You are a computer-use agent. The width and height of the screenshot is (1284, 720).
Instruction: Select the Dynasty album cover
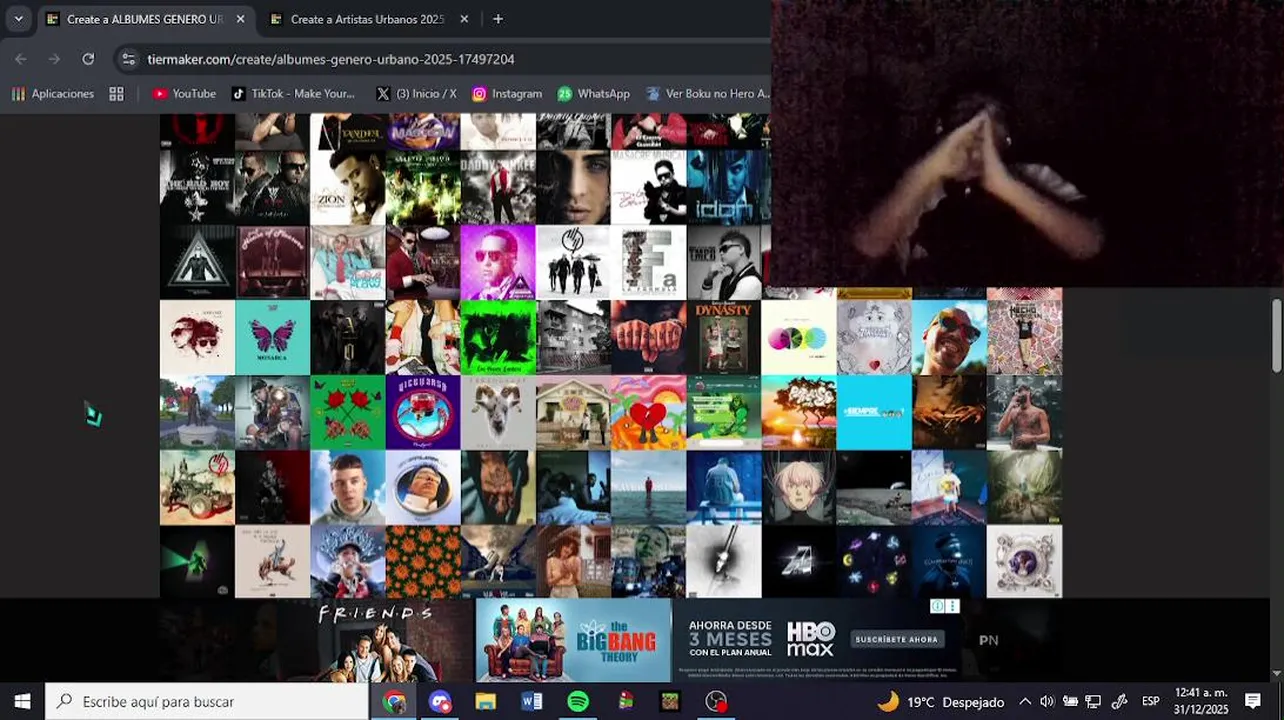(724, 337)
